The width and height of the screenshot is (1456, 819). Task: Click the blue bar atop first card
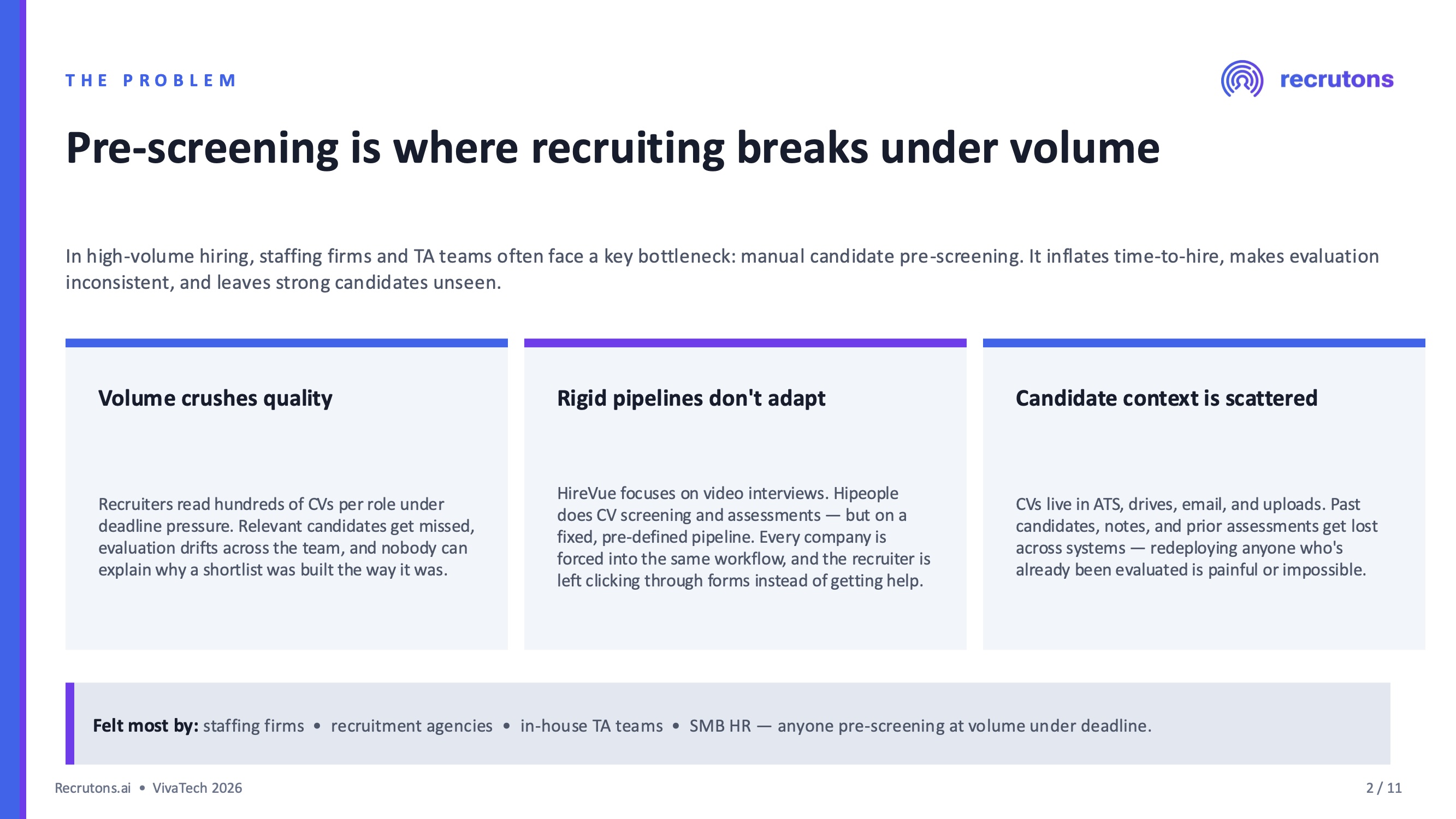click(x=287, y=343)
